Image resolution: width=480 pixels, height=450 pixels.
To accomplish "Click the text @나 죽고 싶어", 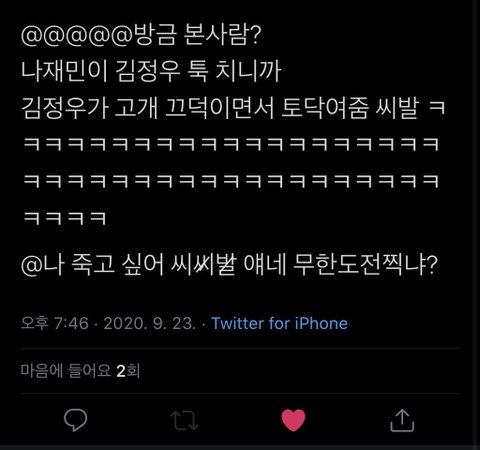I will click(x=93, y=265).
